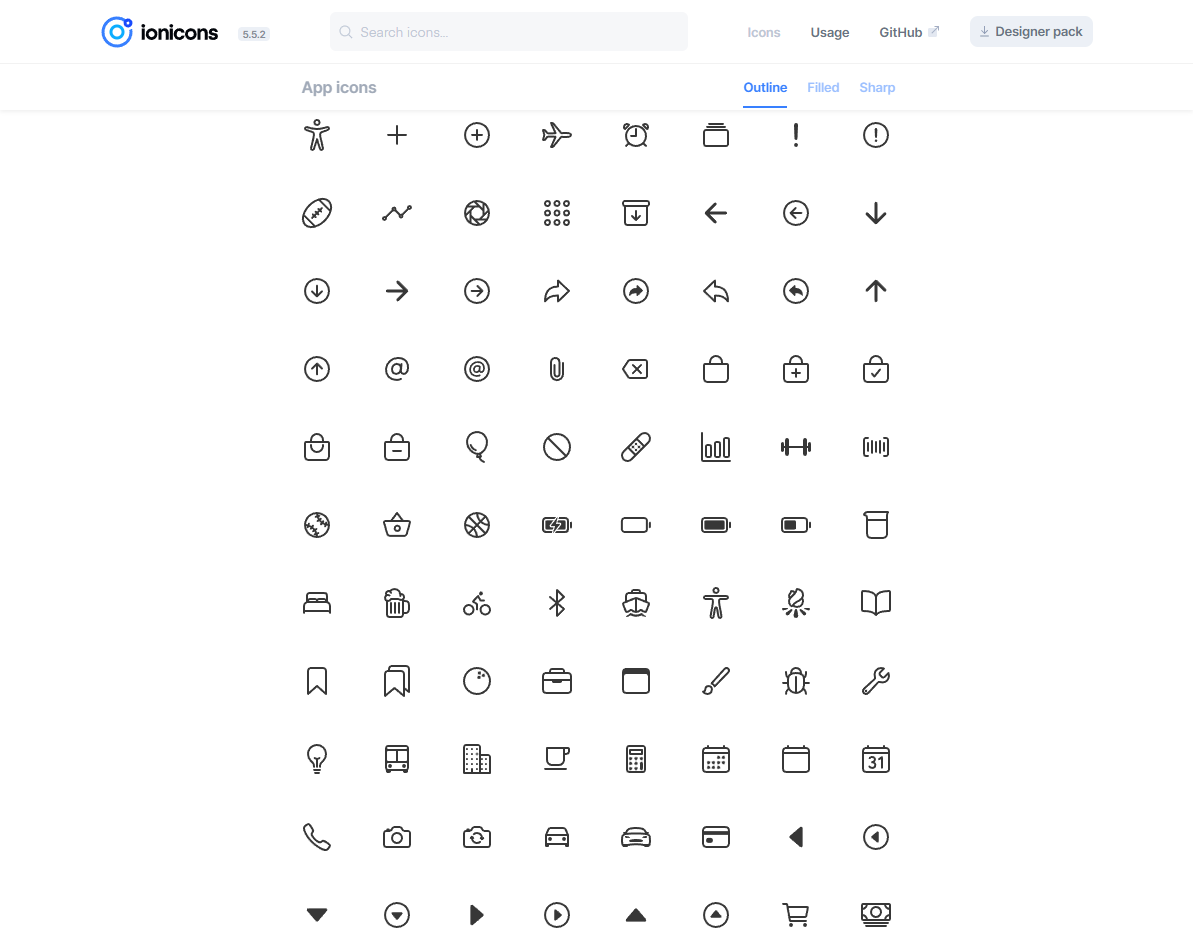
Task: Select the arrow redo circle icon
Action: [636, 291]
